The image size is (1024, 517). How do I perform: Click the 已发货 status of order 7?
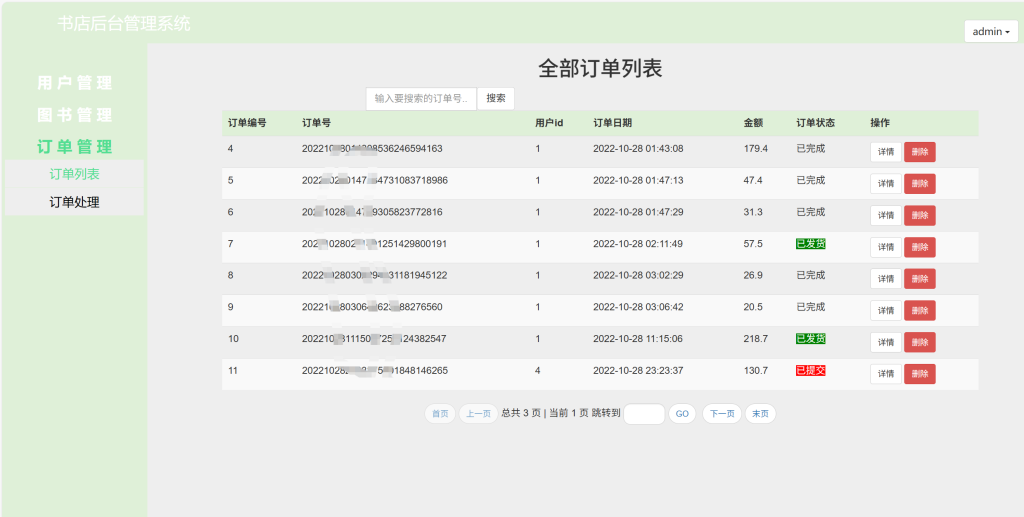[810, 243]
